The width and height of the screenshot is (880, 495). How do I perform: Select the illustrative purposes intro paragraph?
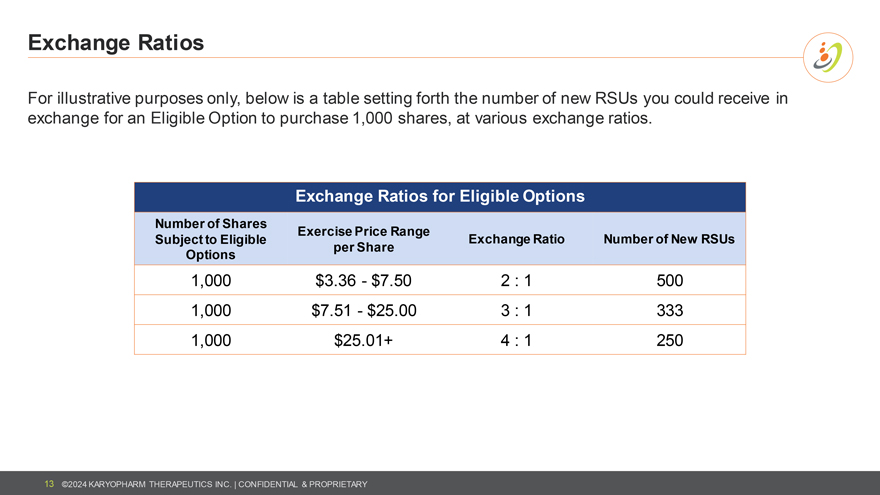coord(408,108)
